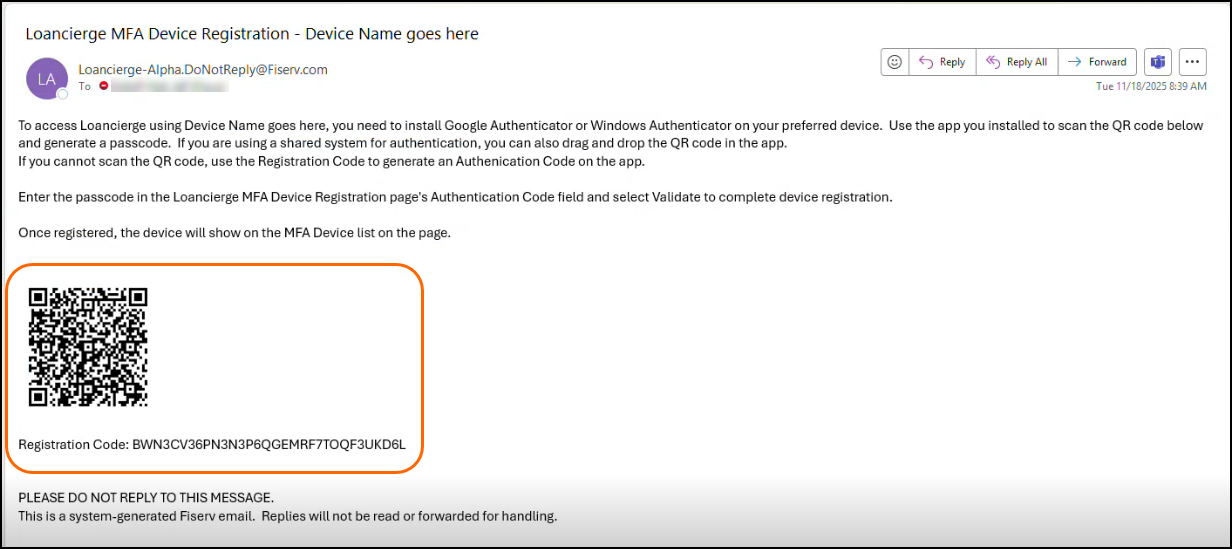The width and height of the screenshot is (1232, 549).
Task: Select the Loancierge-Alpha sender email address
Action: [202, 70]
